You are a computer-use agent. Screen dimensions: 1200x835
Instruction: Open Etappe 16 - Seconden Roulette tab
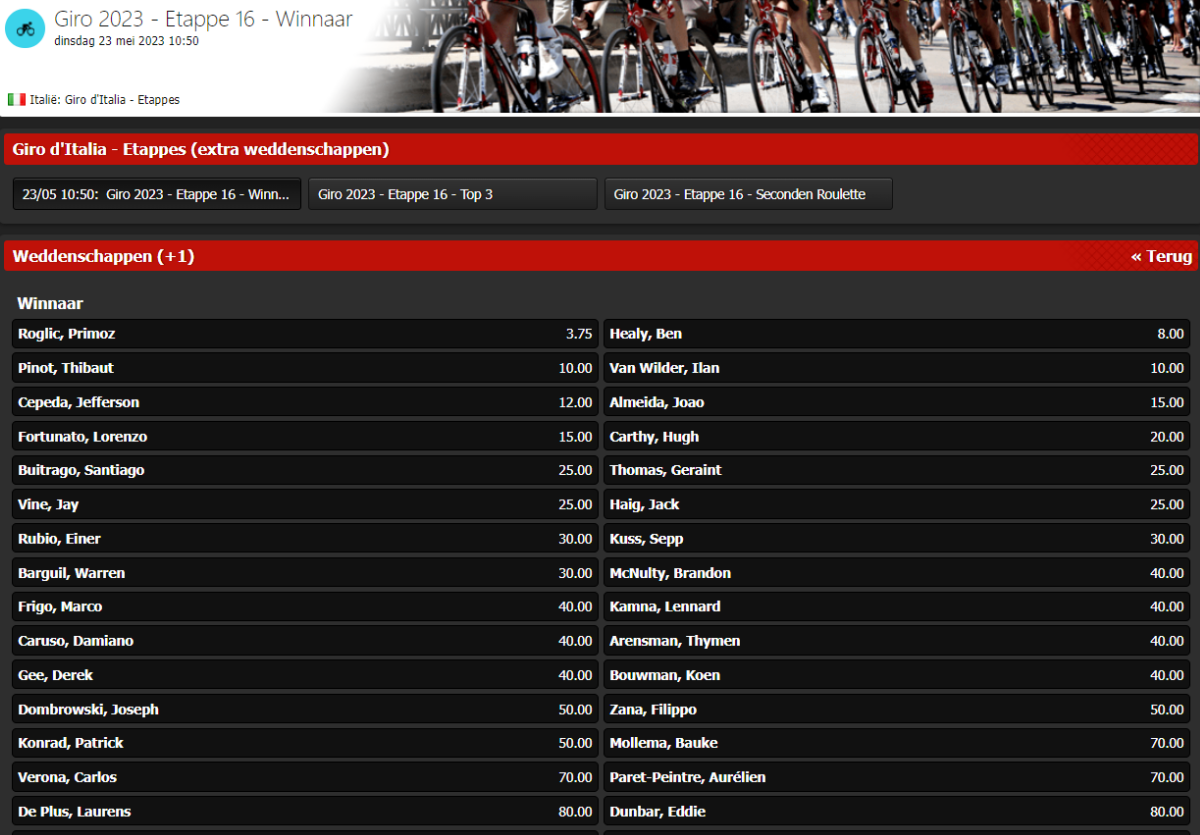click(748, 194)
